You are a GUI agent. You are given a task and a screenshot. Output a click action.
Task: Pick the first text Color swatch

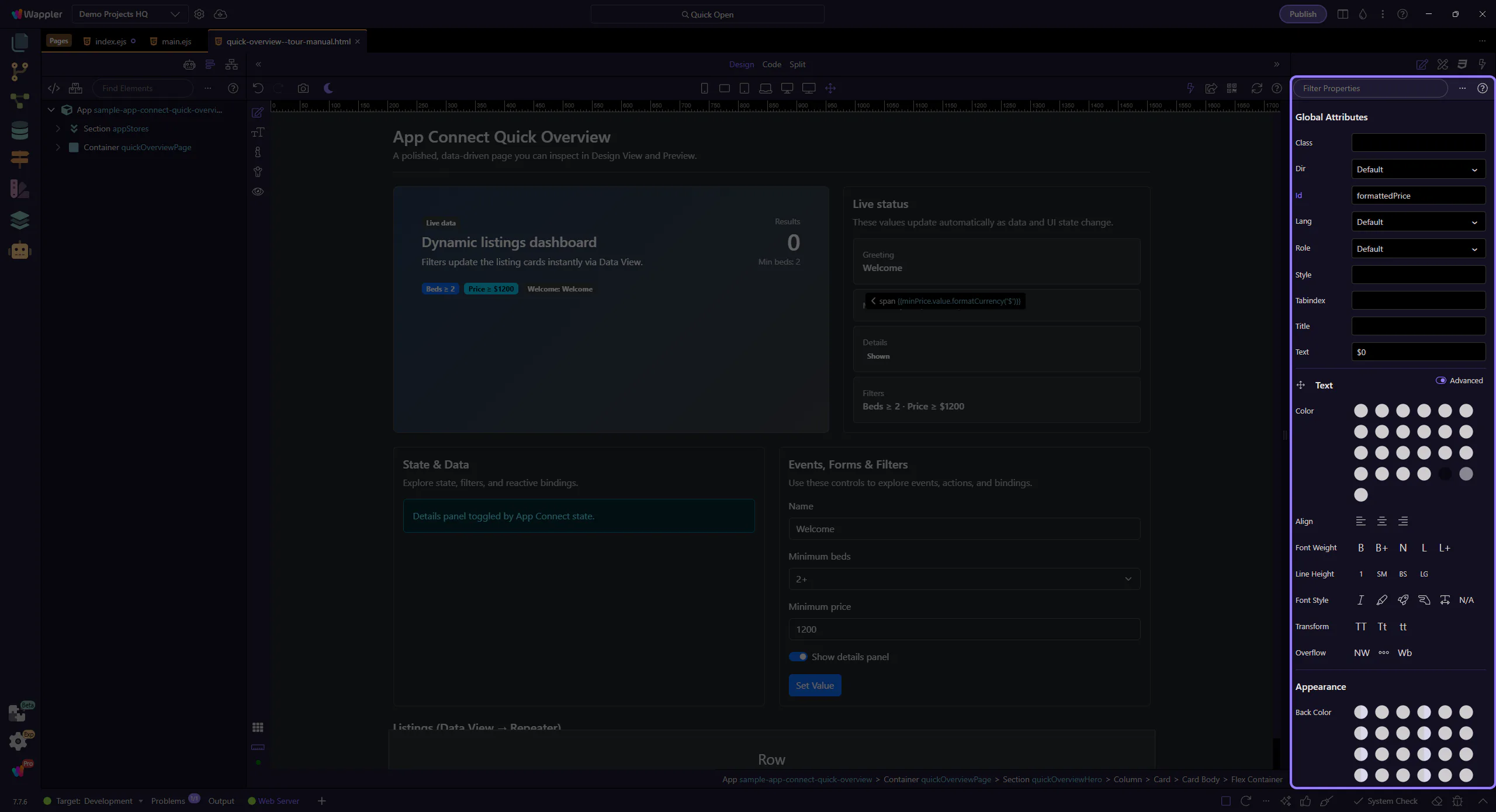(1360, 411)
